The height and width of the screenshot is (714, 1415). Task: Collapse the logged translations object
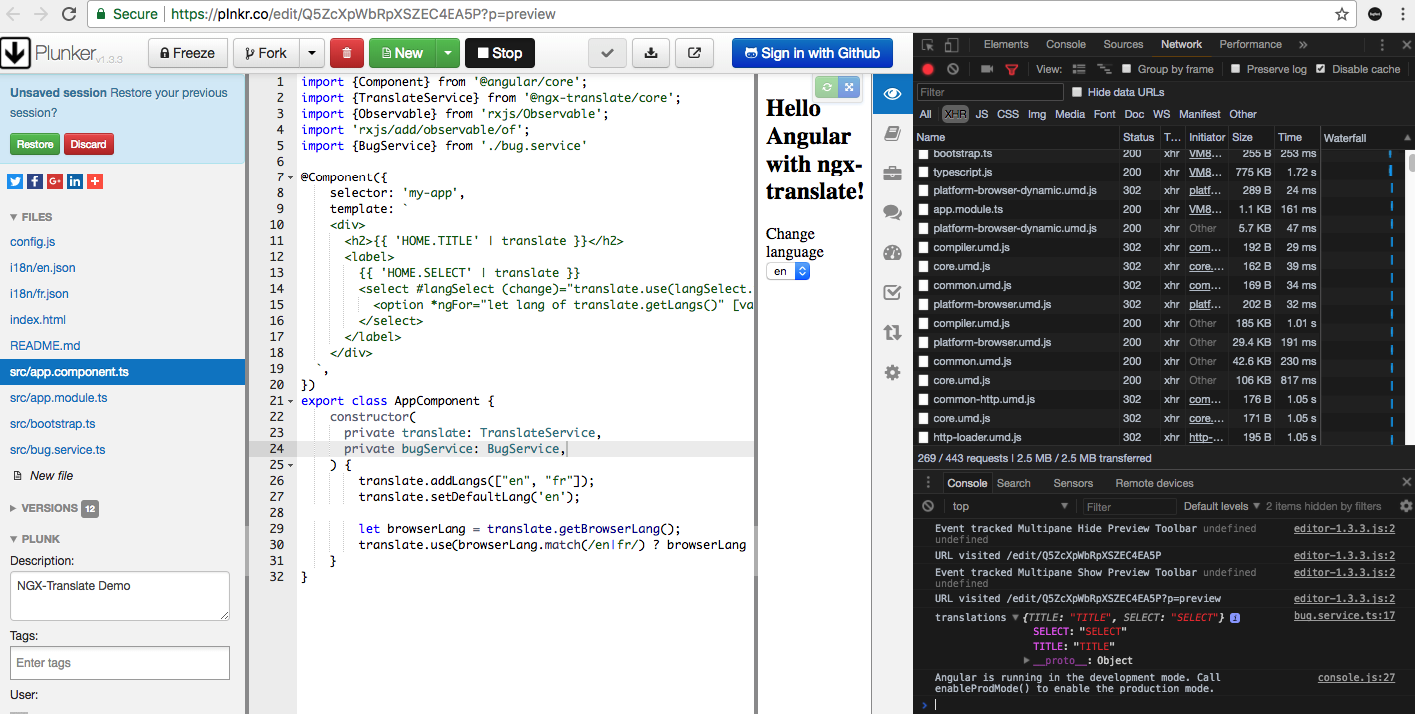(x=1016, y=618)
